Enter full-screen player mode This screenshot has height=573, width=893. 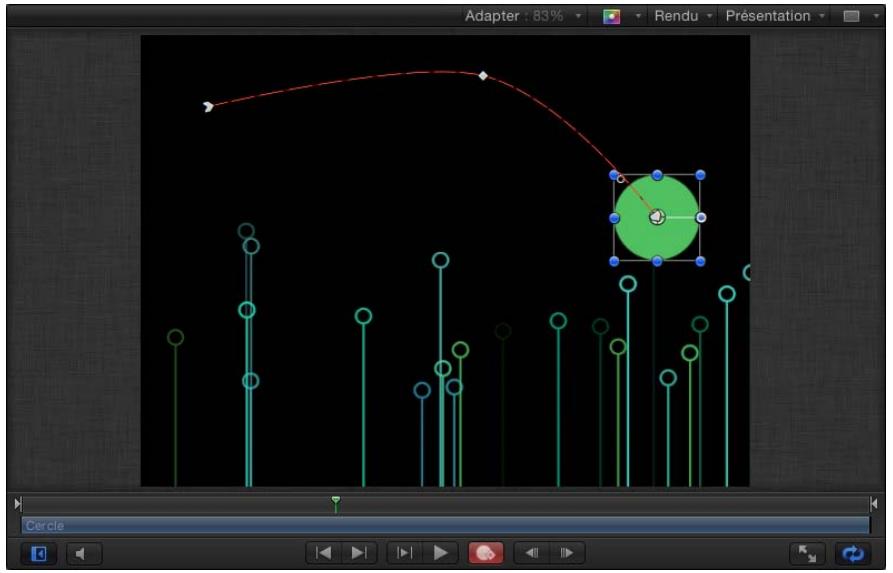[x=807, y=553]
